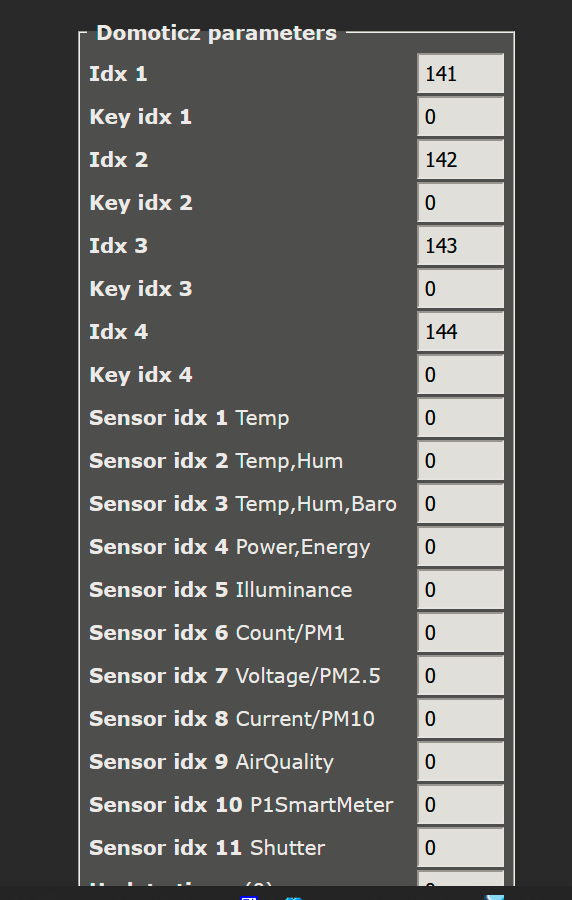The image size is (572, 900).
Task: Select the Key idx 4 input field
Action: (x=461, y=375)
